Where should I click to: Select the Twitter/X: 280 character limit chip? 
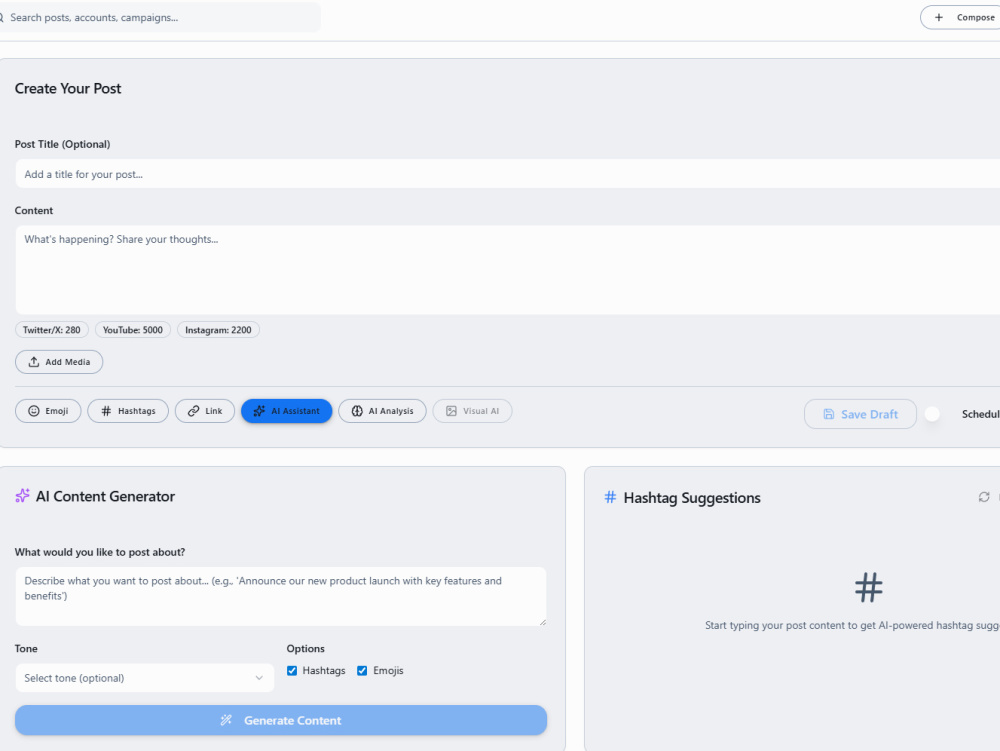tap(52, 330)
